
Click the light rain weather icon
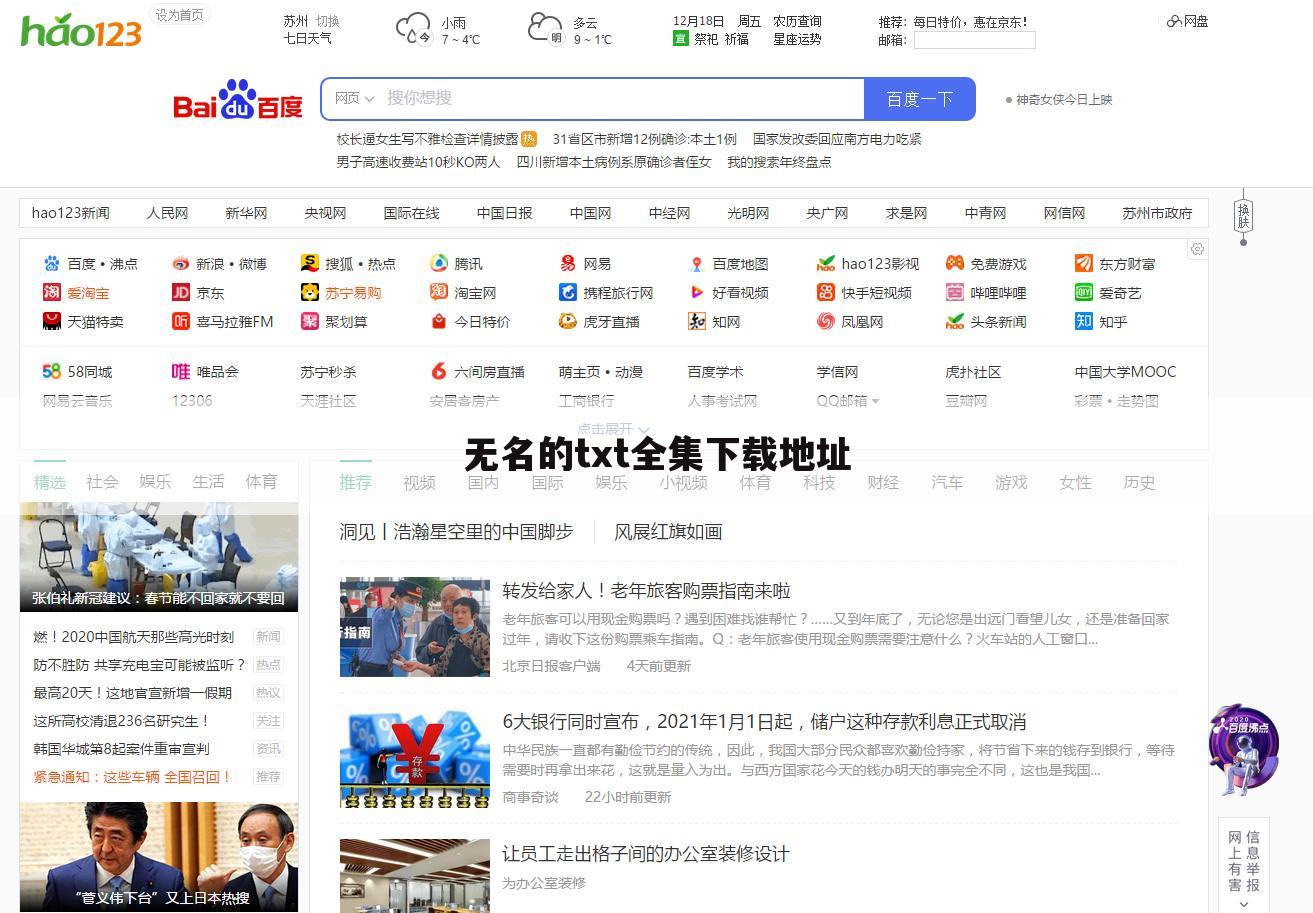tap(414, 29)
